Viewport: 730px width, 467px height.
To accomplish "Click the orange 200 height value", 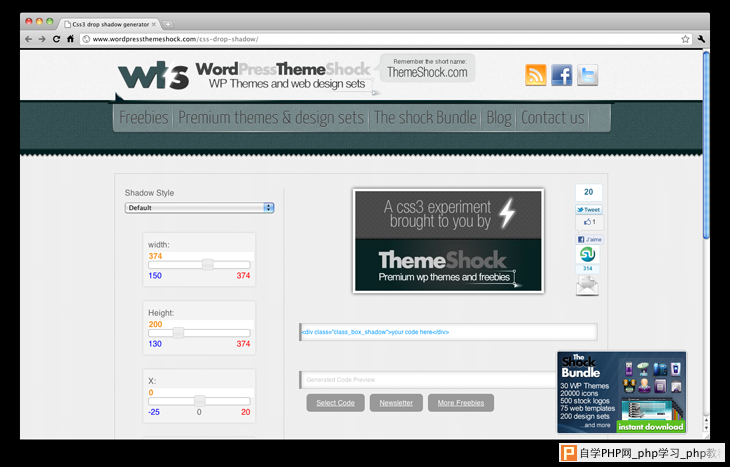I will pyautogui.click(x=155, y=325).
